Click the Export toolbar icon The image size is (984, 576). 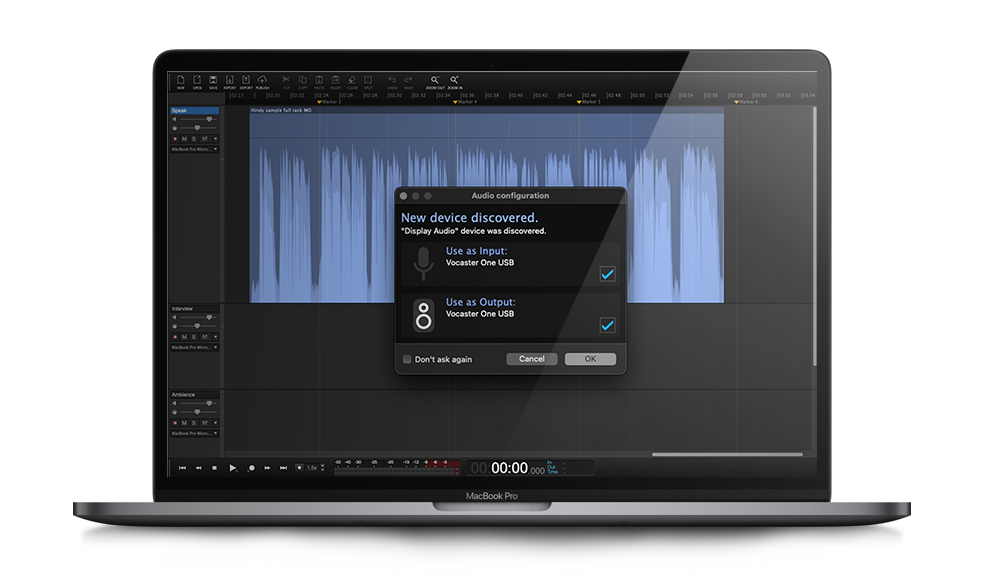point(245,80)
